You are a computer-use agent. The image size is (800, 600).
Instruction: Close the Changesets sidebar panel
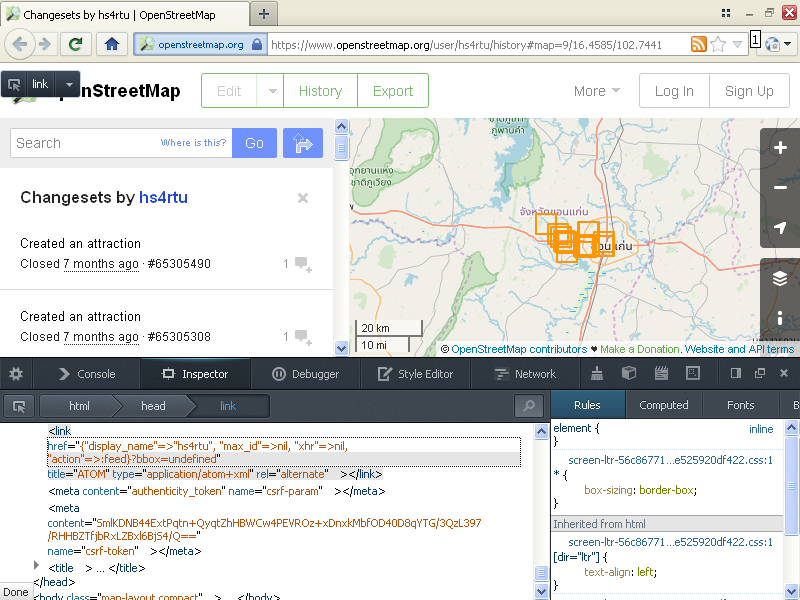point(303,198)
